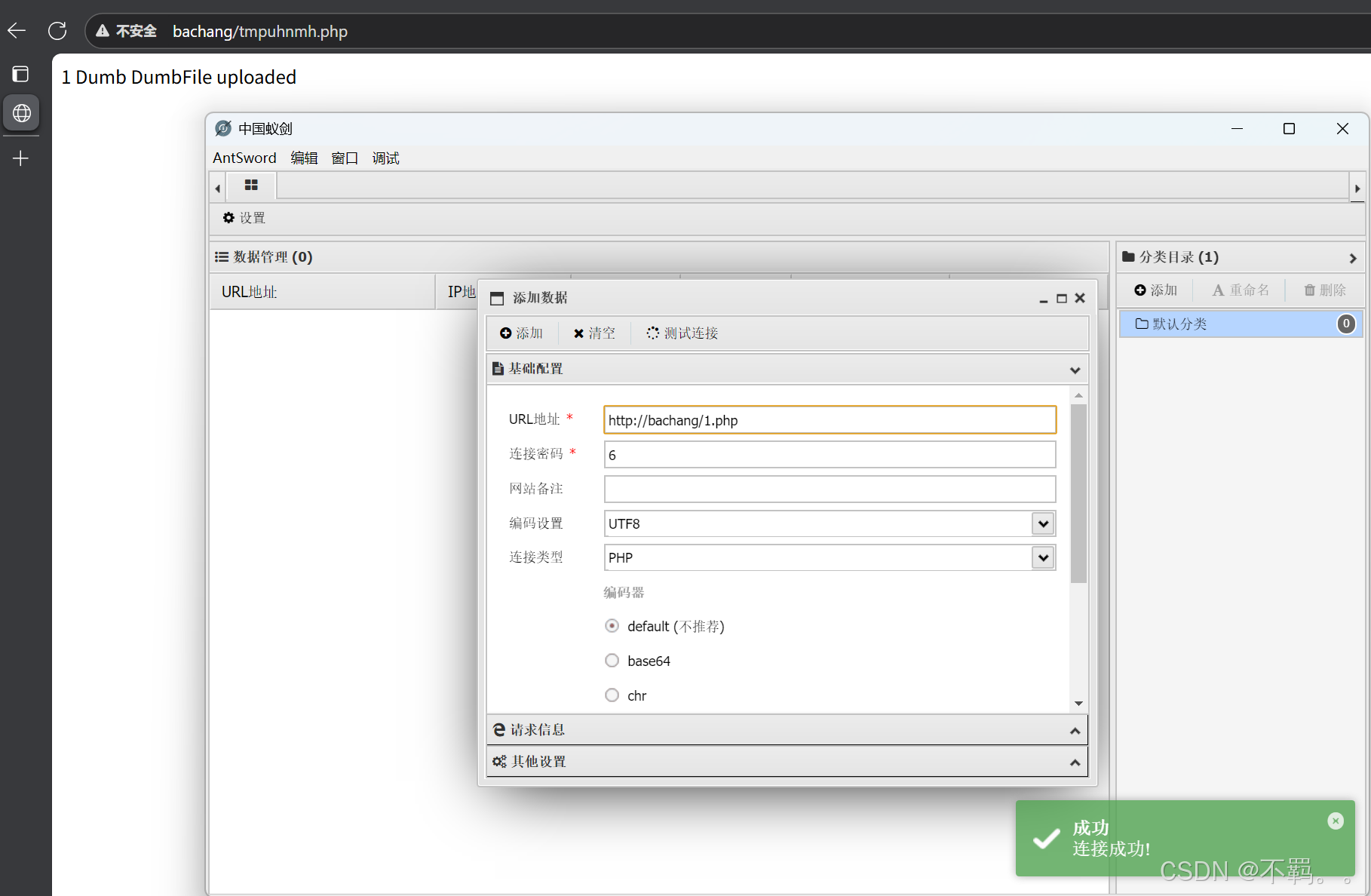Click 添加 in the 分类目录 panel
This screenshot has width=1371, height=896.
click(x=1155, y=290)
